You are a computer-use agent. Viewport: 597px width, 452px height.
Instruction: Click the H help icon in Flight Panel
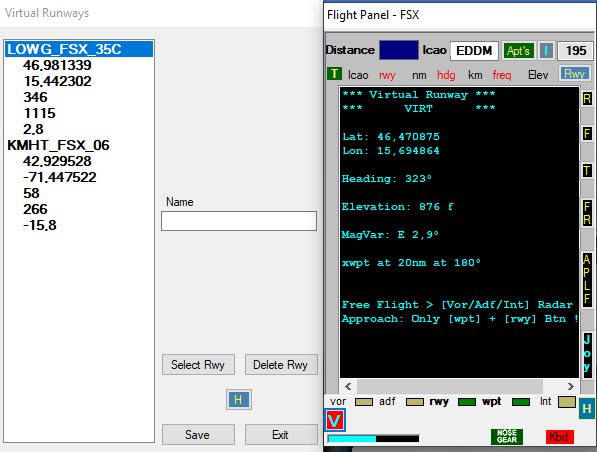point(587,408)
